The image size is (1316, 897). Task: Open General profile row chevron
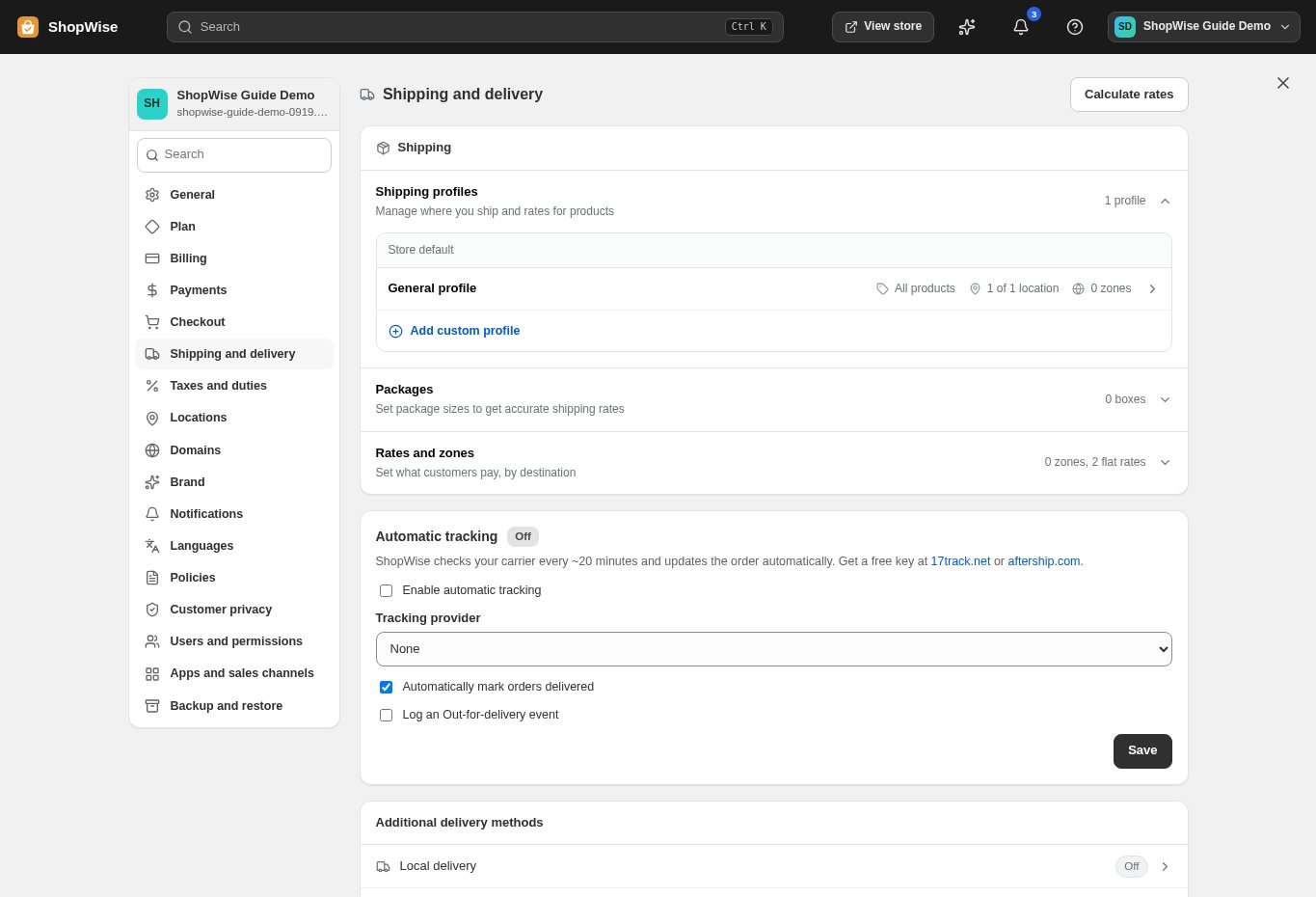coord(1152,288)
